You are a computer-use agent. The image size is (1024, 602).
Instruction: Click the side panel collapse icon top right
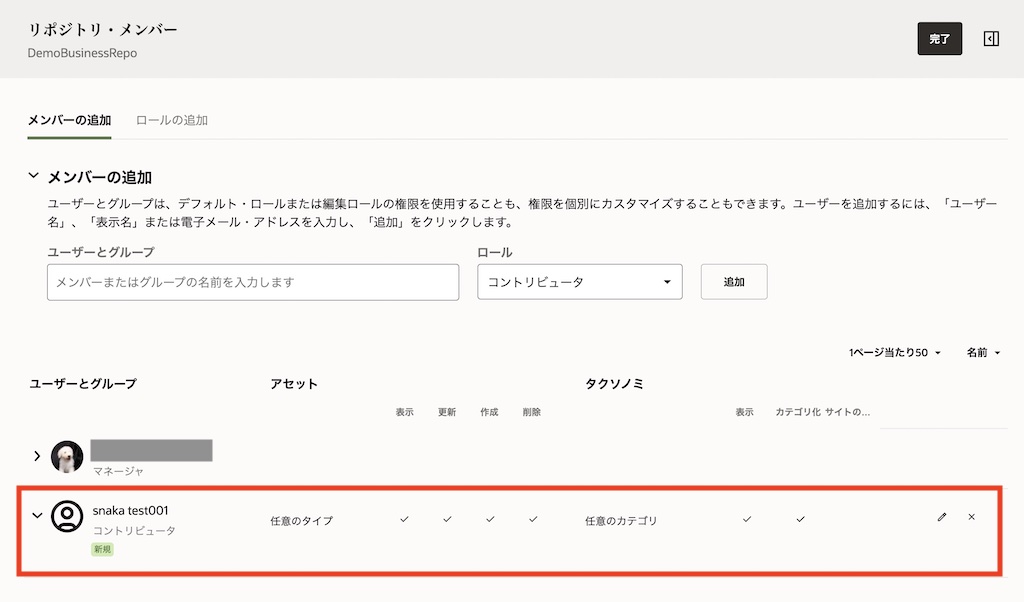(990, 39)
